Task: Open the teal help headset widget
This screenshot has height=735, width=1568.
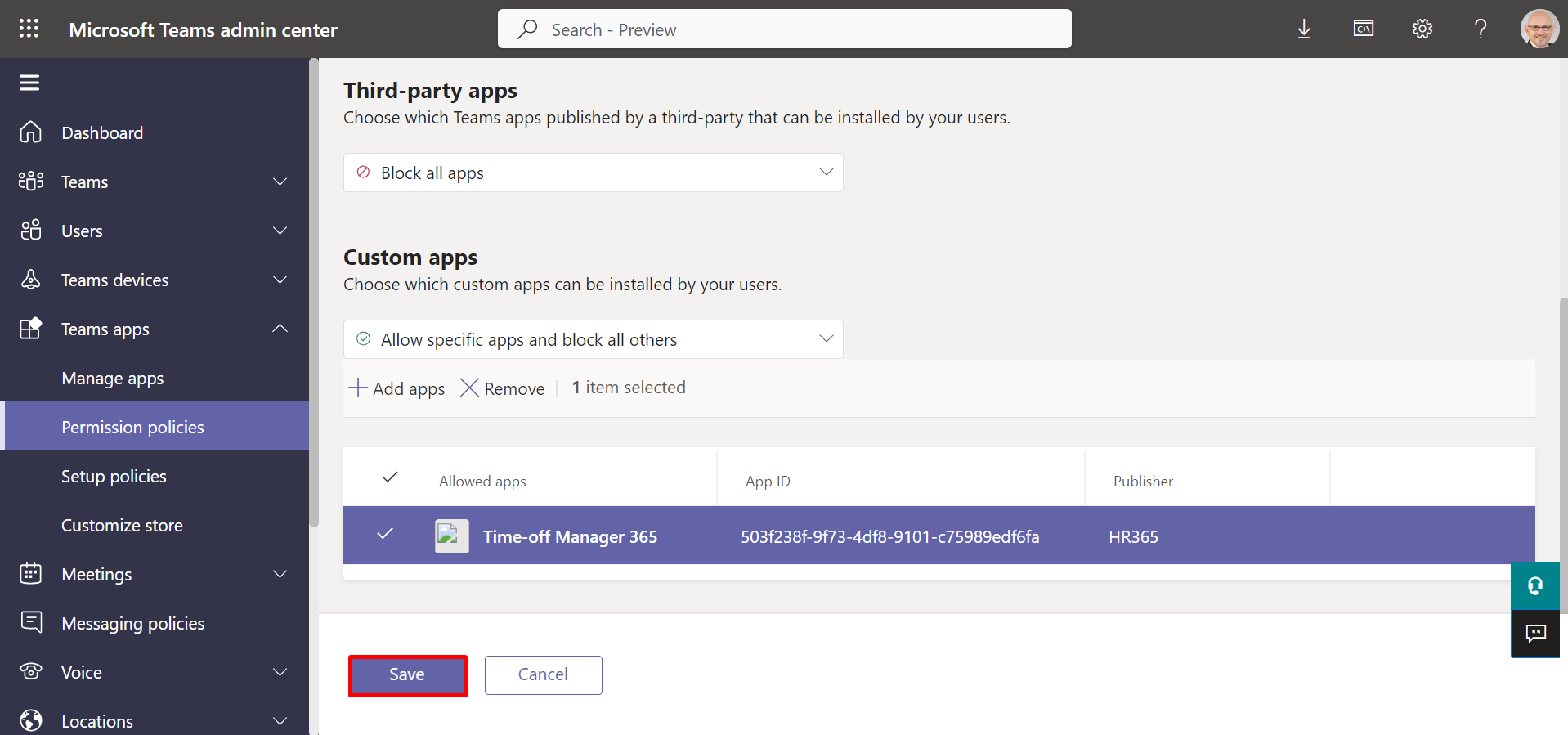Action: coord(1535,585)
